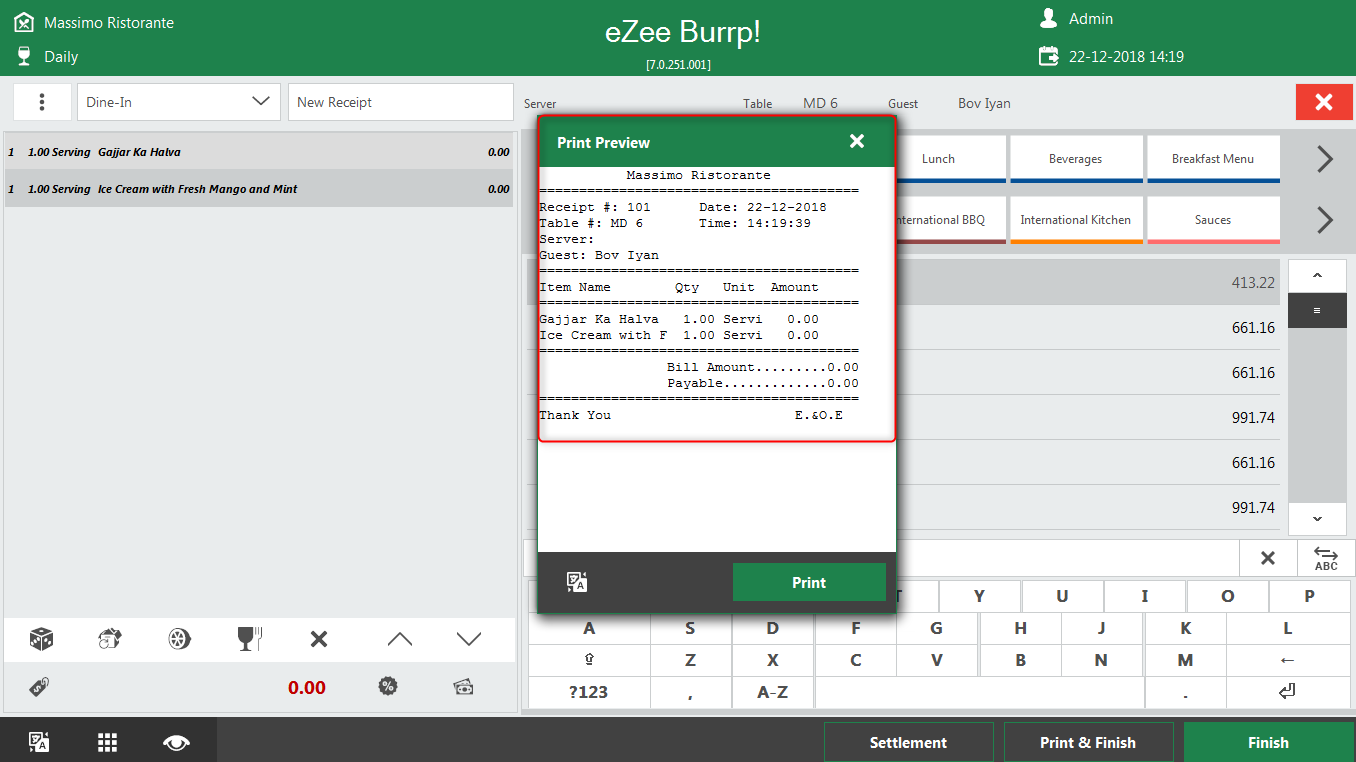Viewport: 1356px width, 762px height.
Task: Click the Settlement button
Action: point(908,742)
